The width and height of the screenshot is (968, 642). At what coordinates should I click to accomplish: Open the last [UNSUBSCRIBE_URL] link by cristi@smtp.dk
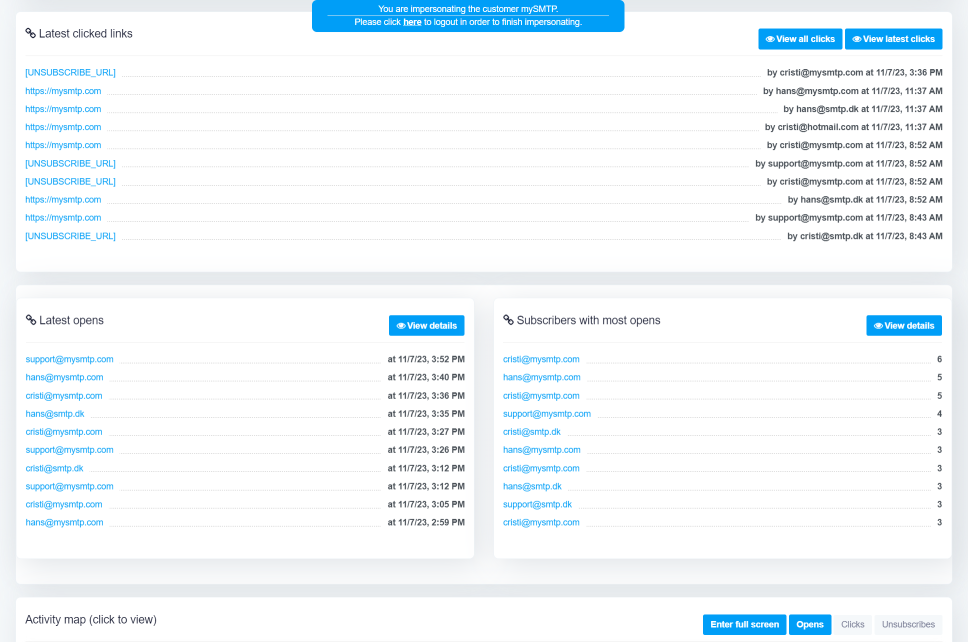[70, 236]
